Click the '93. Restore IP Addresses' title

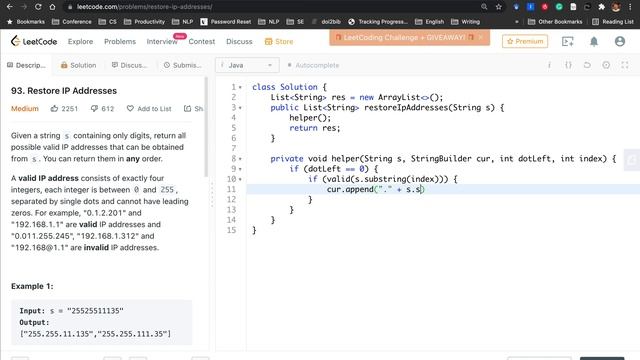(64, 91)
